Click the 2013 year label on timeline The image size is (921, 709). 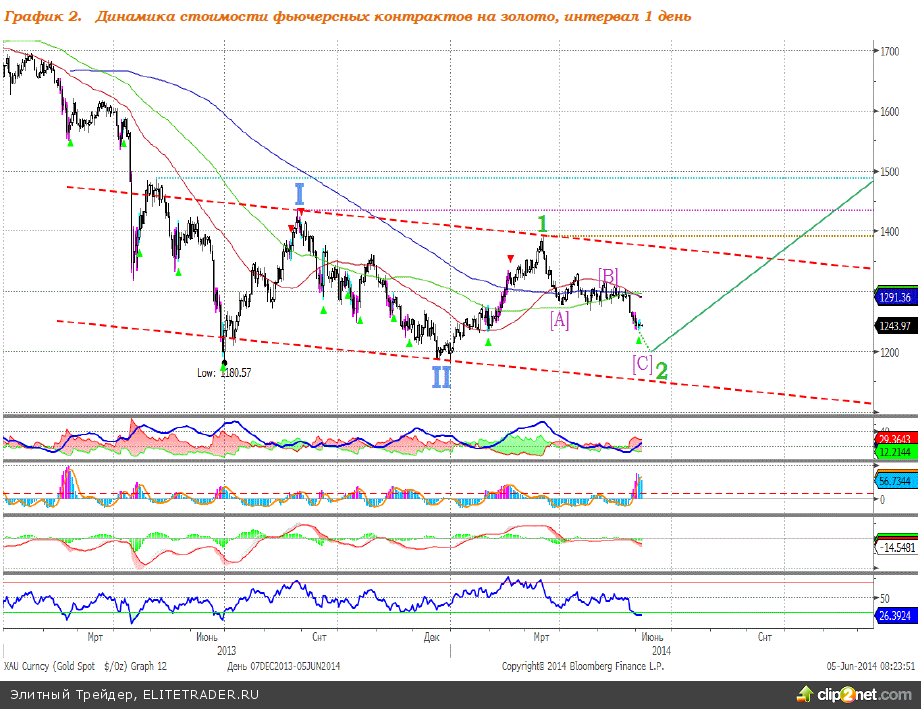[226, 648]
